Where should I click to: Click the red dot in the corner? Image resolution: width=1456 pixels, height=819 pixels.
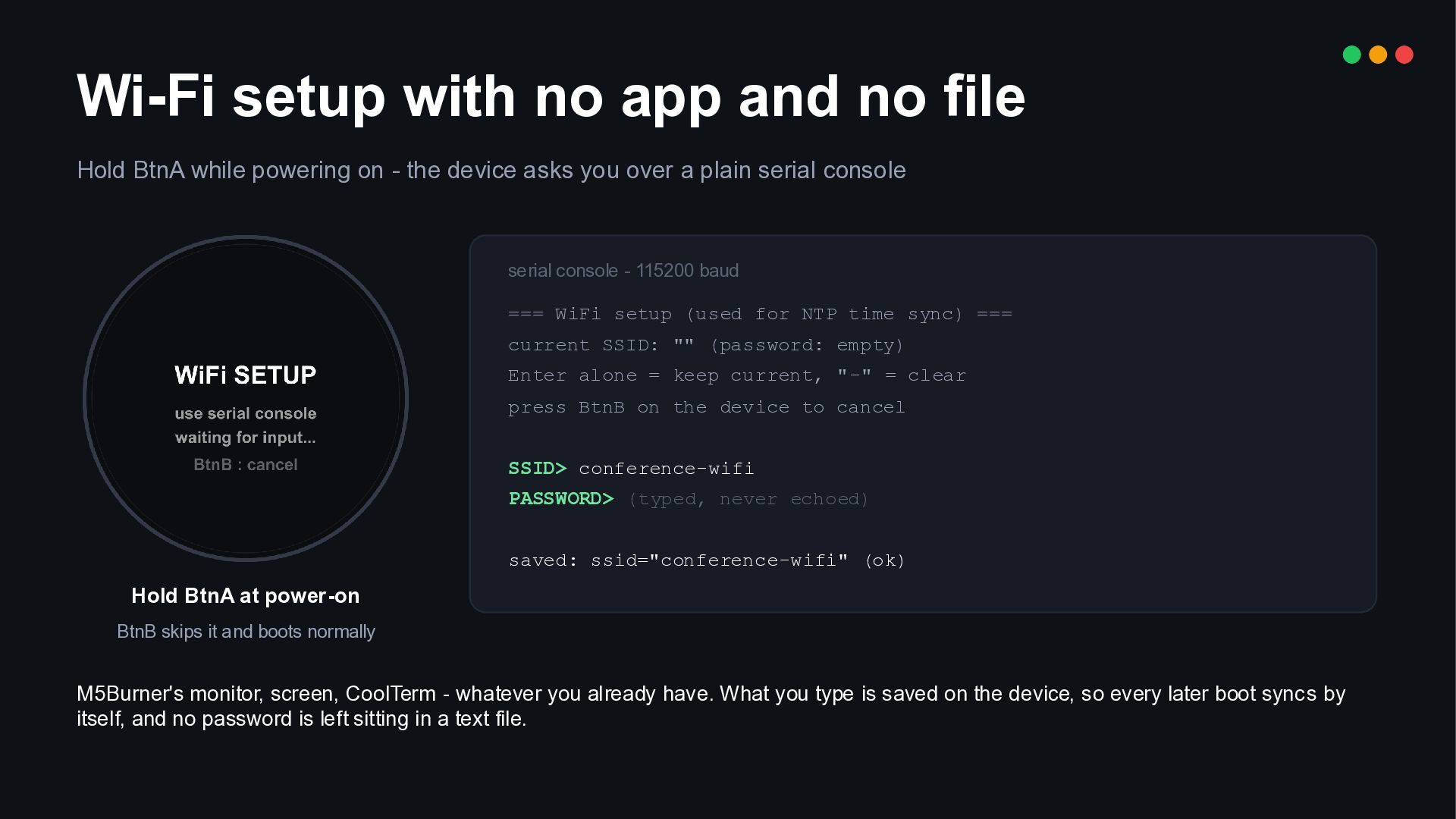point(1404,55)
